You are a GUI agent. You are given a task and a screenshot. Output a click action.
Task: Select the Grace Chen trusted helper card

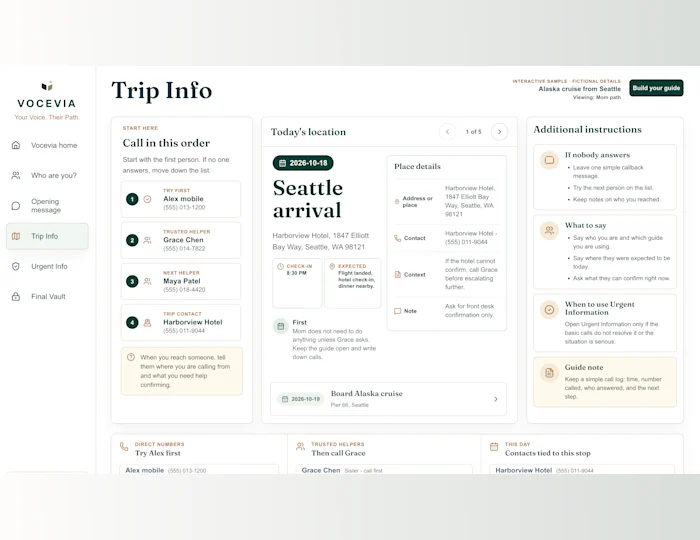tap(181, 240)
